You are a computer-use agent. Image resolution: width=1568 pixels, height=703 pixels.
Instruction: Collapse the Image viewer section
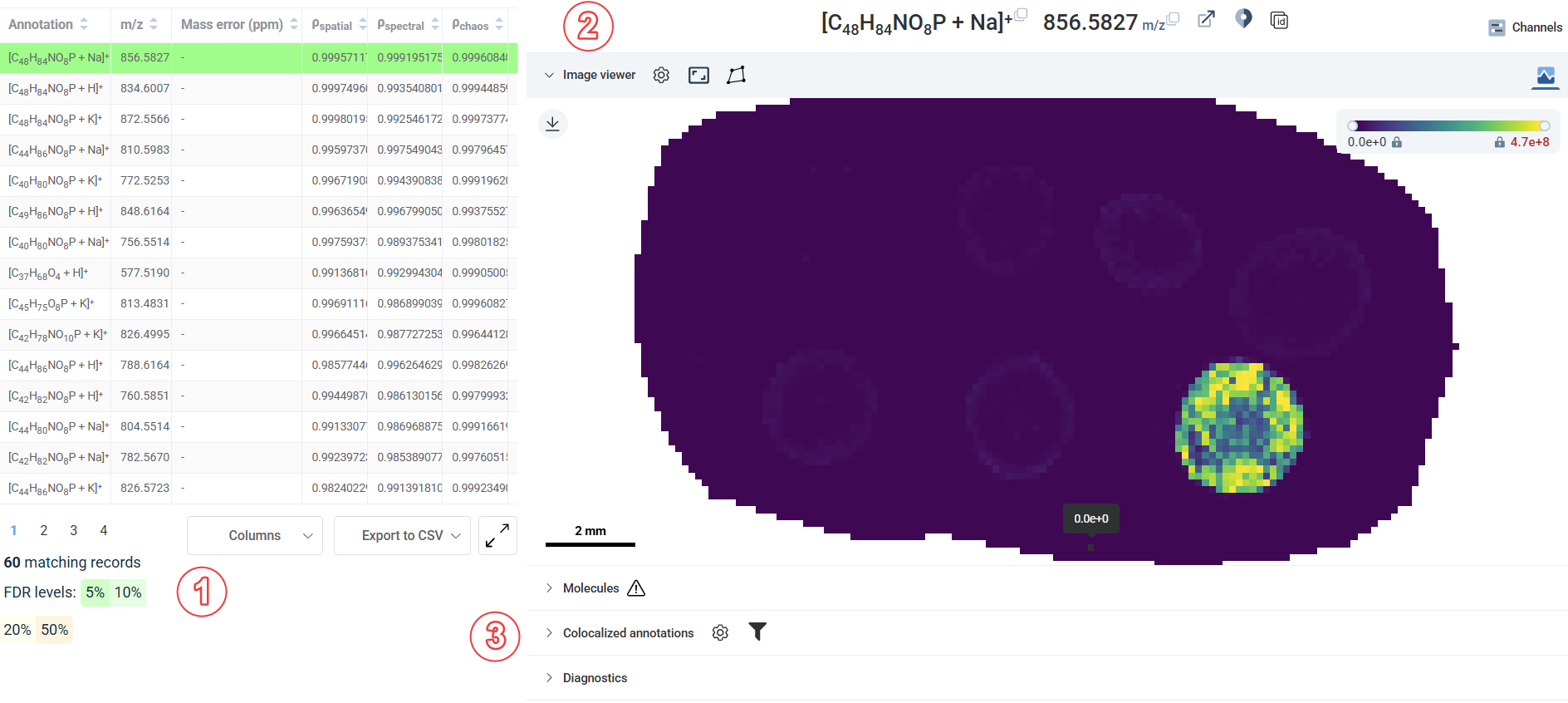[549, 75]
